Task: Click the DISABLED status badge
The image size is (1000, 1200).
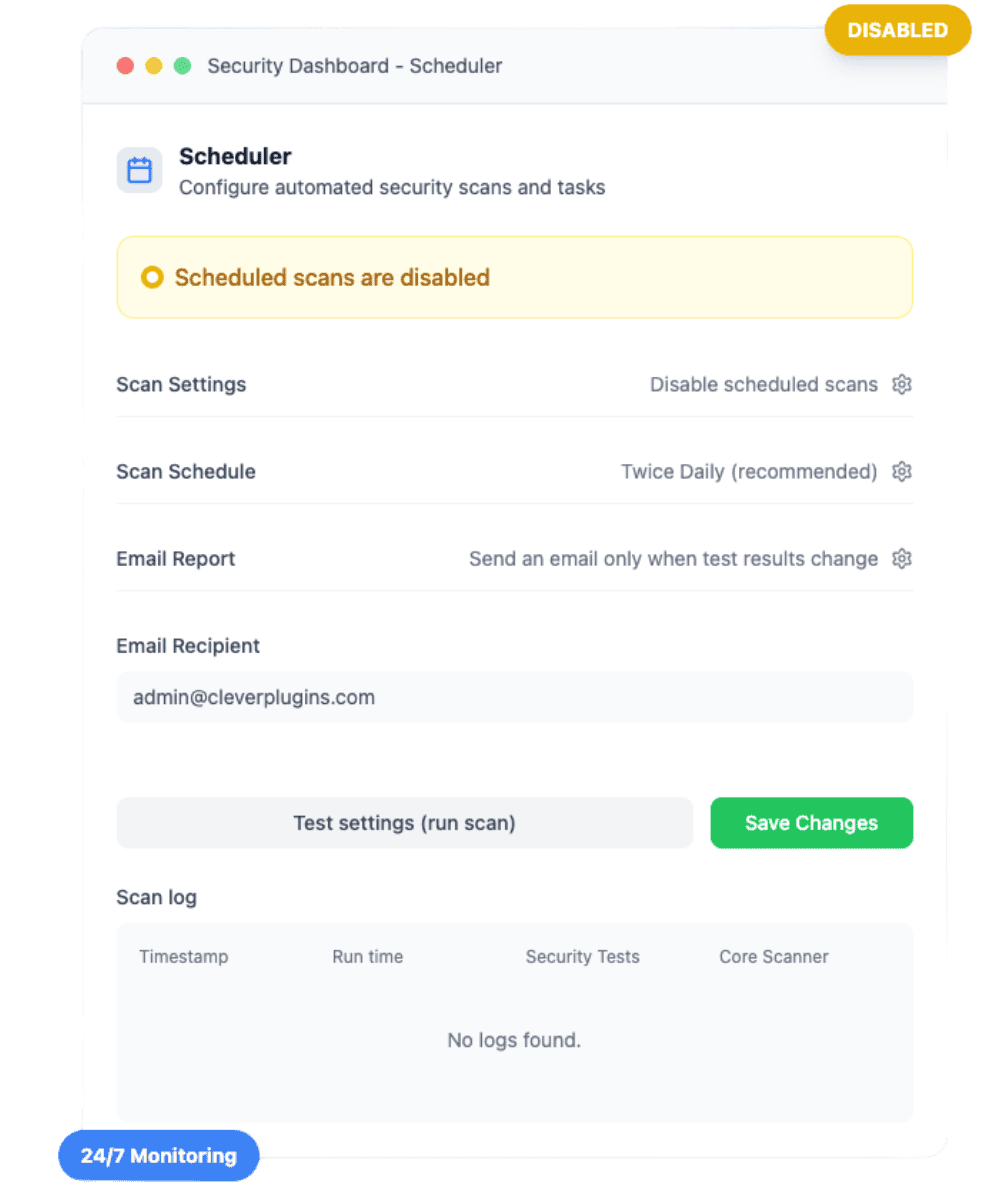Action: tap(897, 31)
